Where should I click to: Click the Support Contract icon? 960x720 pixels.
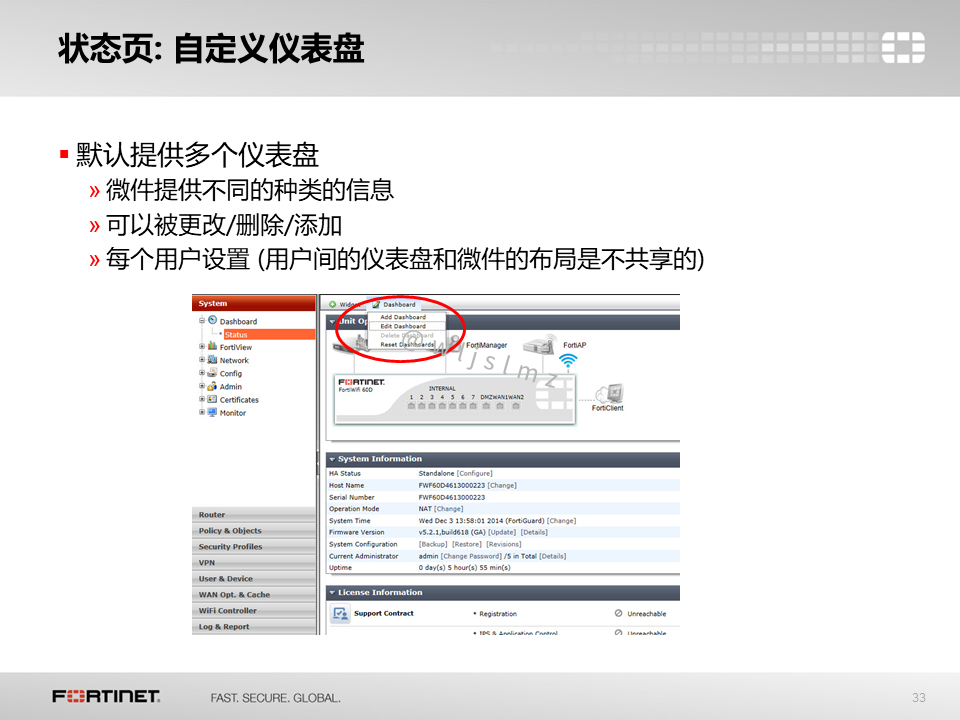click(340, 613)
